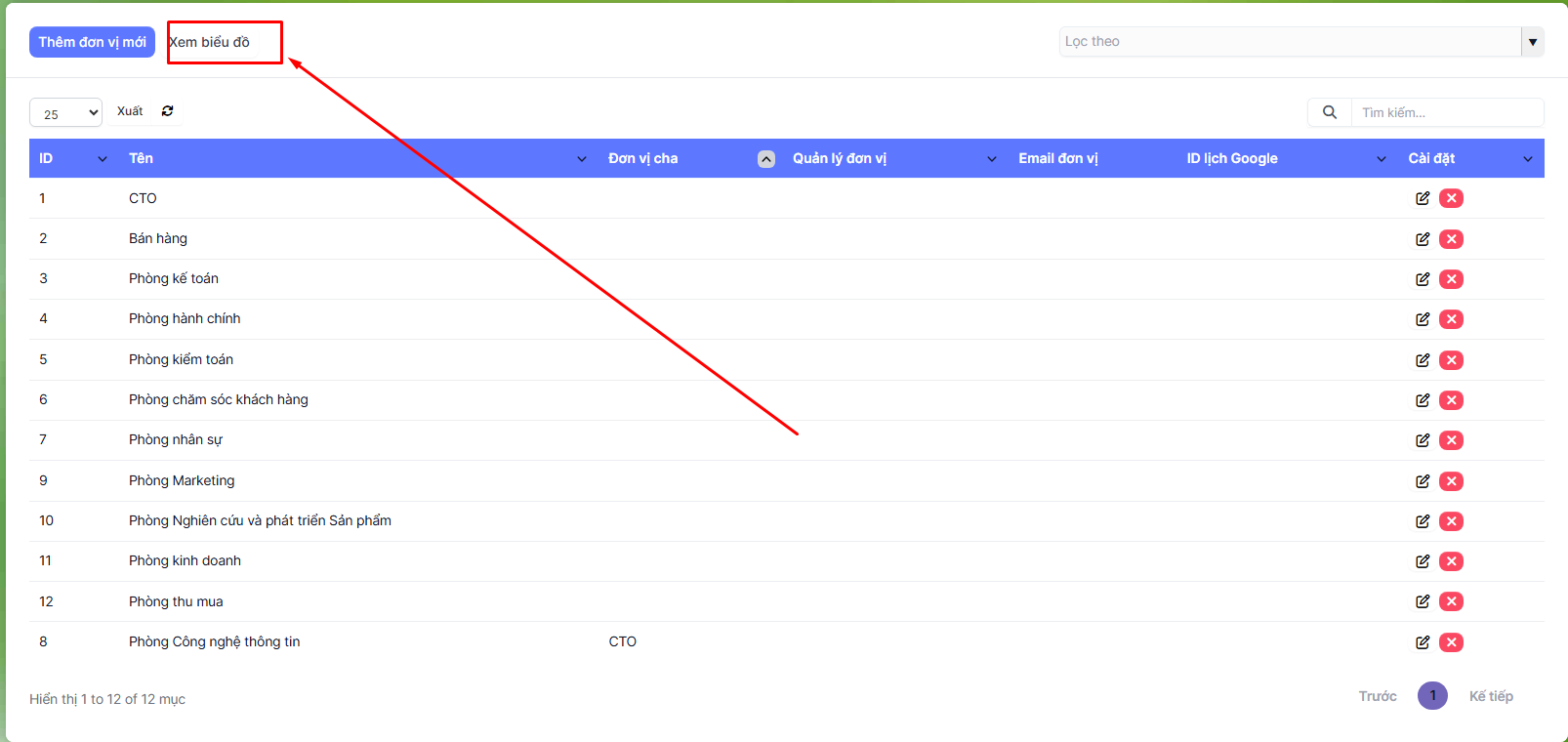1568x742 pixels.
Task: Edit the Phòng nhân sự row
Action: click(1423, 440)
